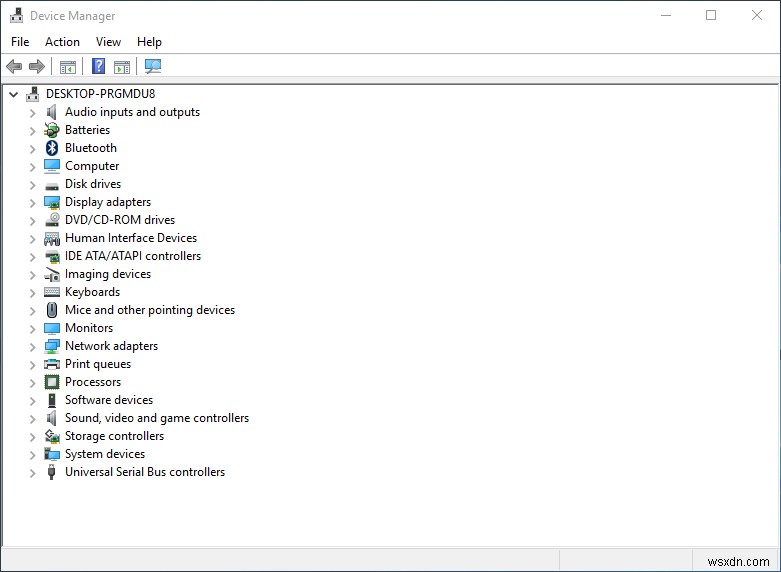Screen dimensions: 781x572
Task: Click the Storage controllers icon
Action: (x=52, y=436)
